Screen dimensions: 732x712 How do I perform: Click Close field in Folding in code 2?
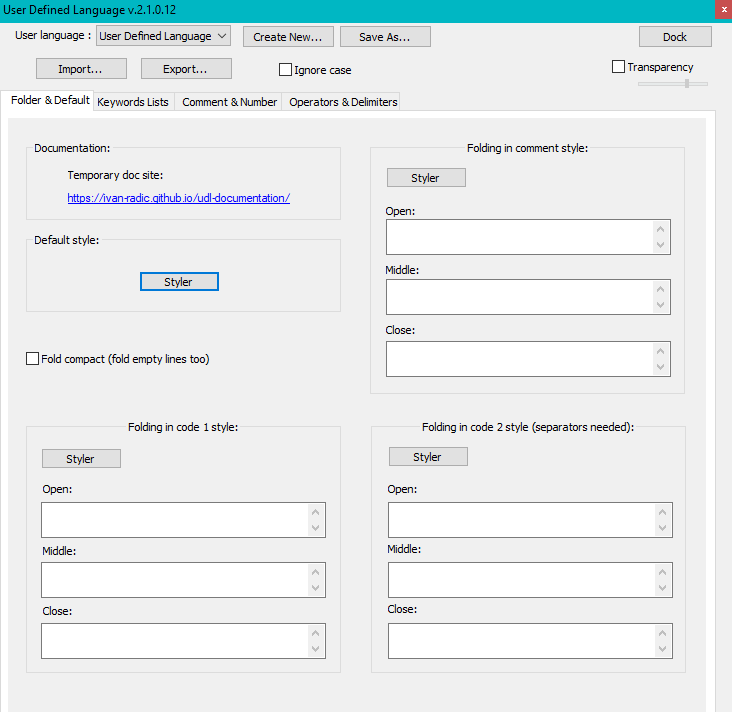click(521, 641)
